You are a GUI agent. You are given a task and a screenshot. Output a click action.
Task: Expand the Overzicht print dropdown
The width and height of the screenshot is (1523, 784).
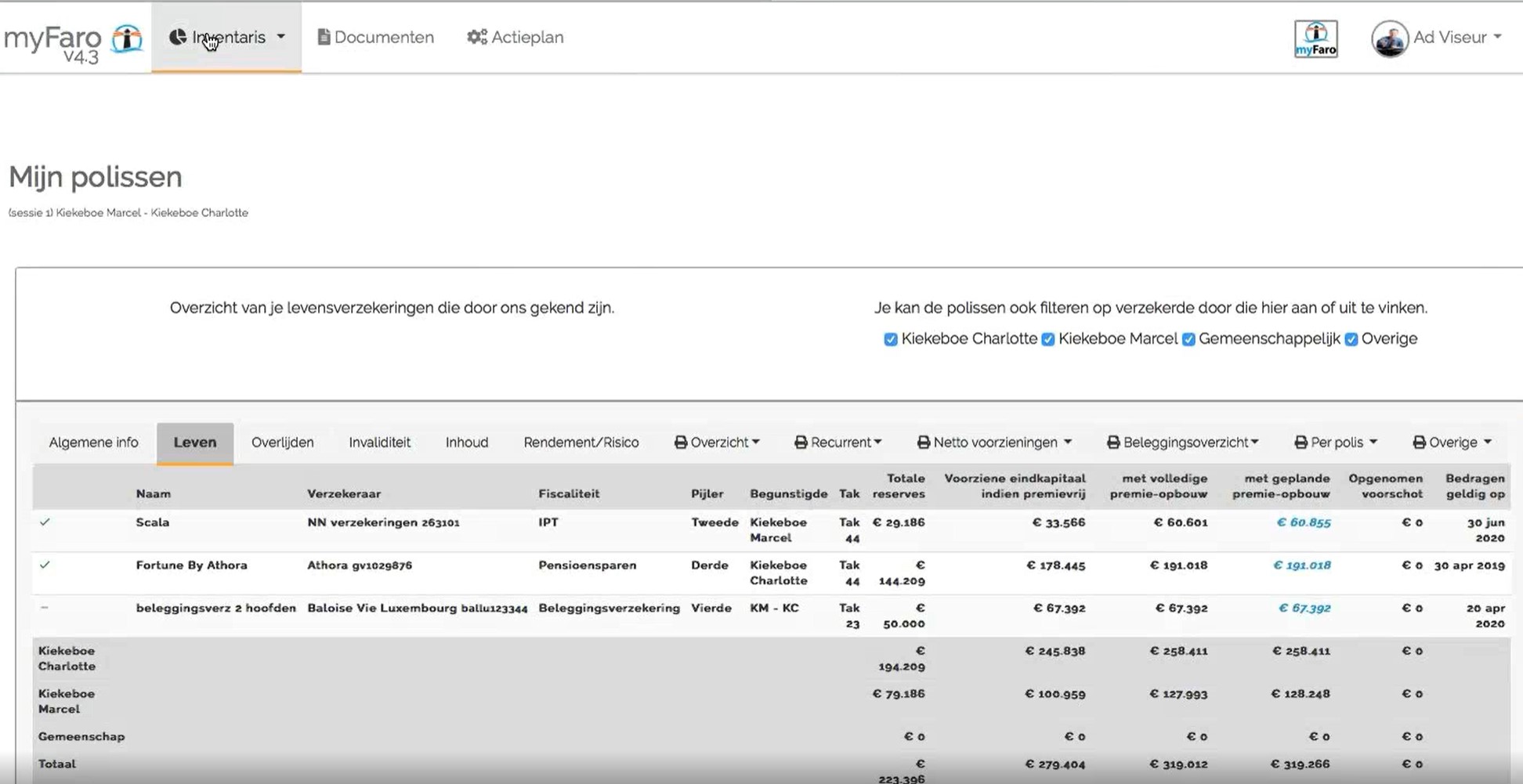[x=755, y=443]
